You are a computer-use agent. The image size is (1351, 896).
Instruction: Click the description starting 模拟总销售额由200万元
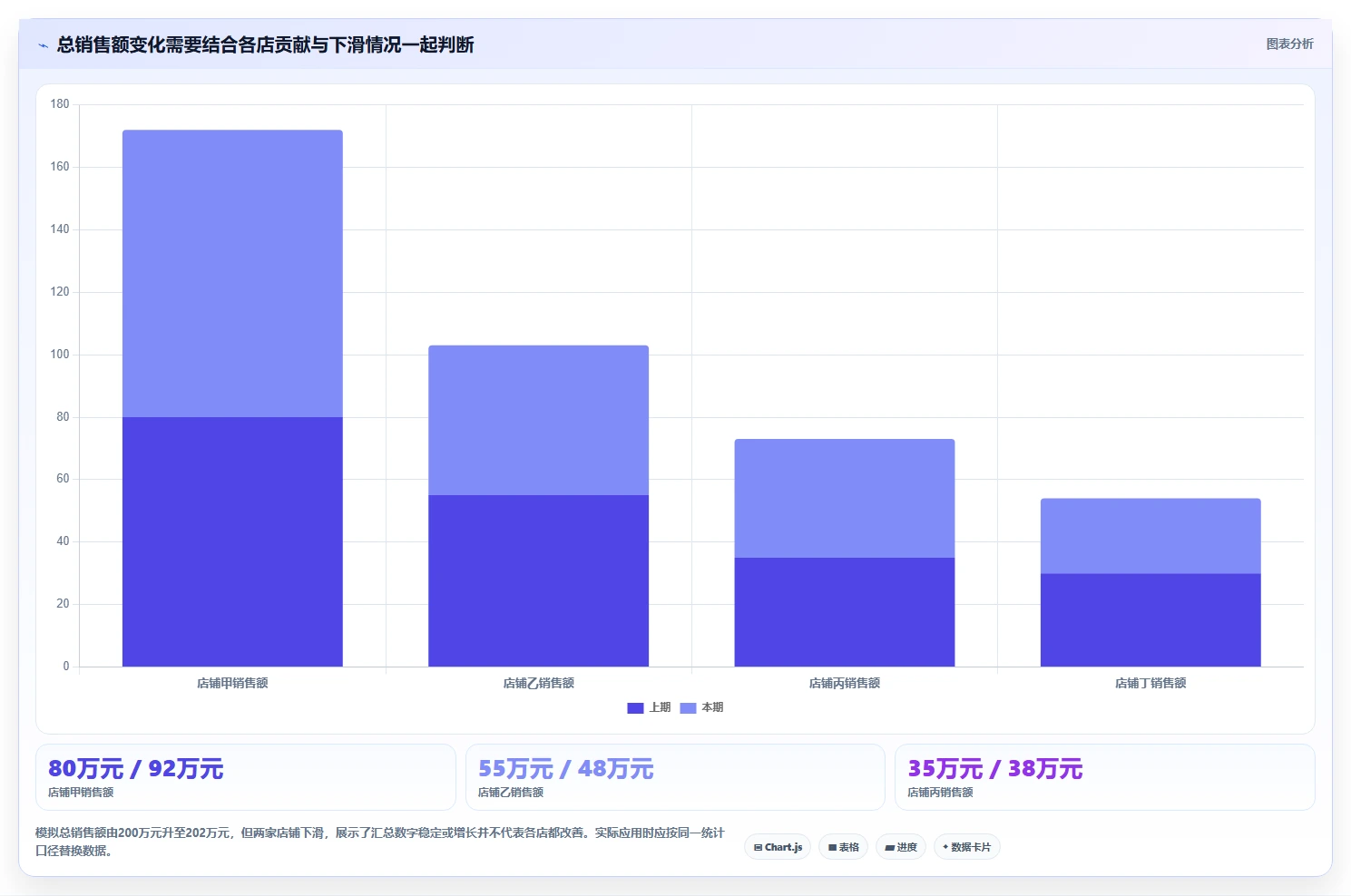coord(380,842)
